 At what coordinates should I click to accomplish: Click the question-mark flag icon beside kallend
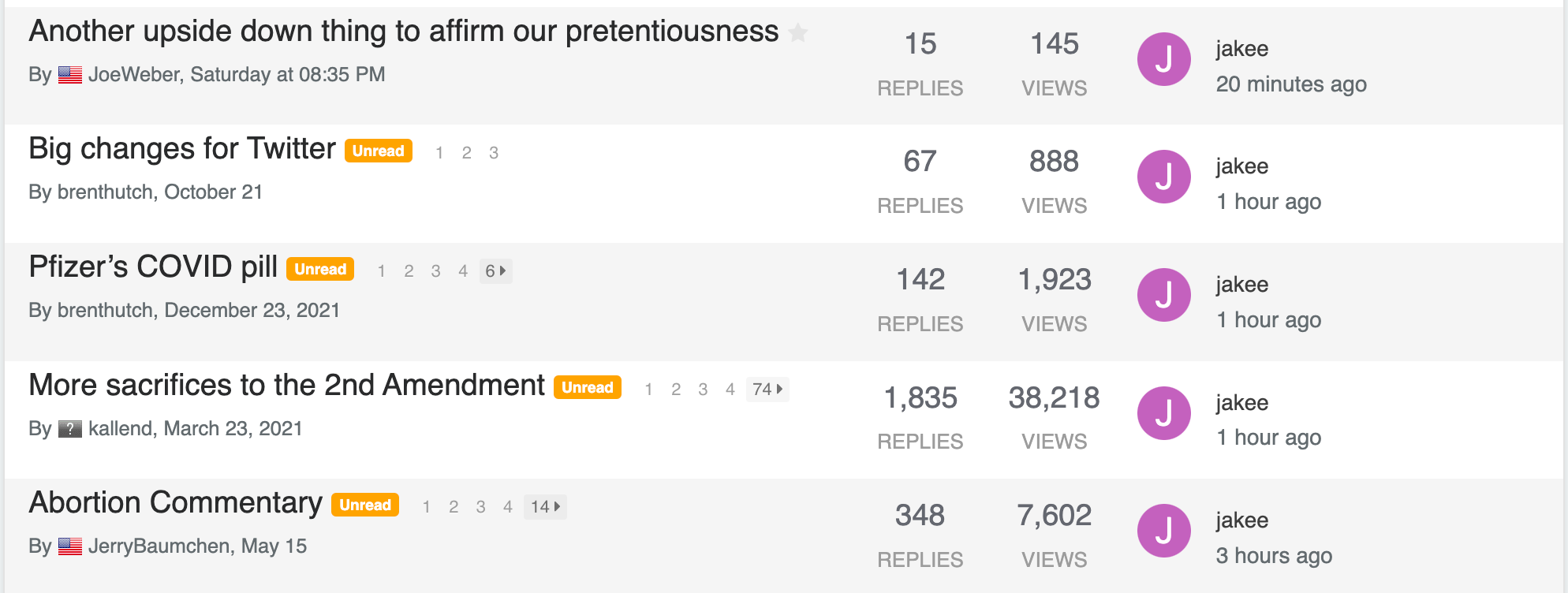pyautogui.click(x=70, y=429)
